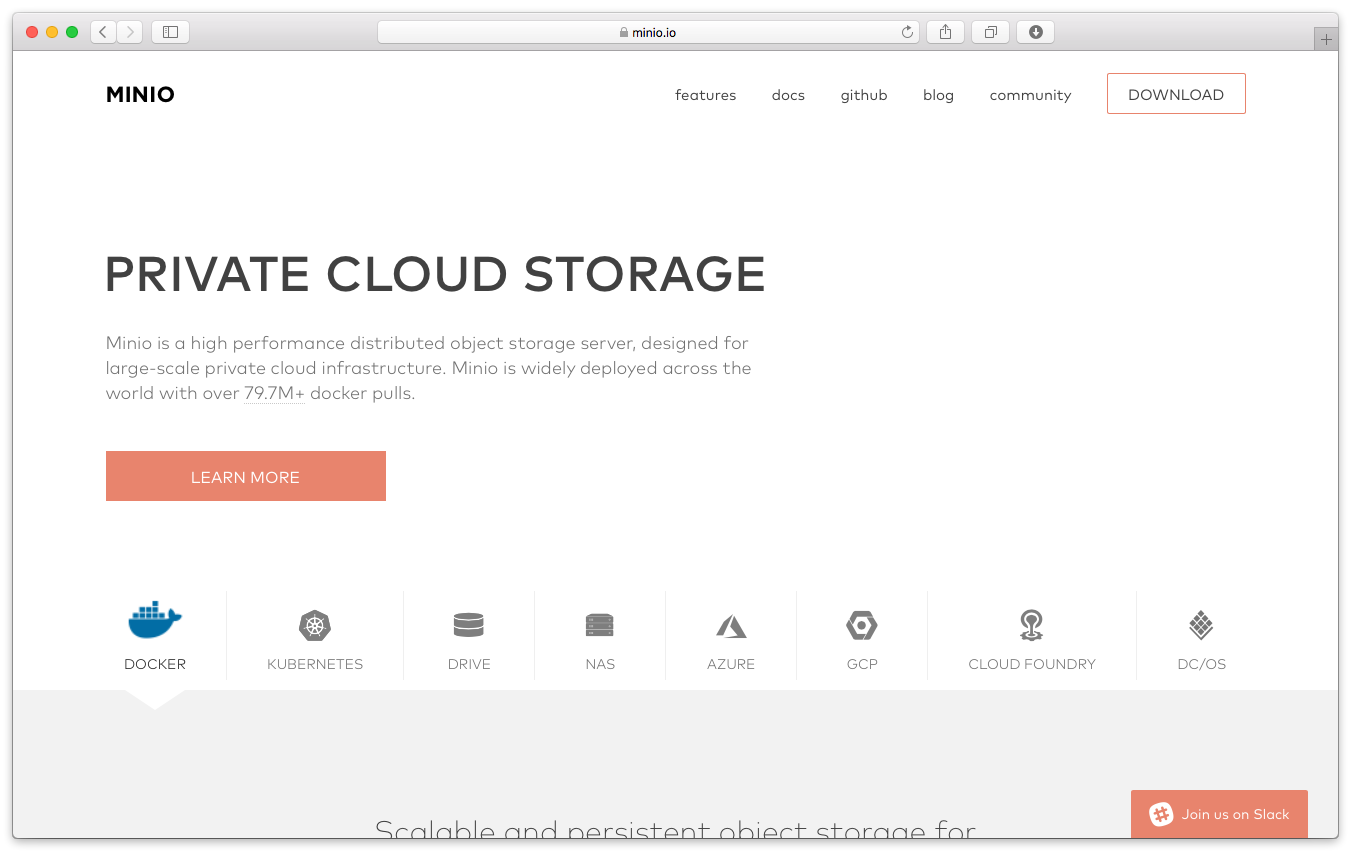
Task: Click the MINIO logo
Action: tap(140, 95)
